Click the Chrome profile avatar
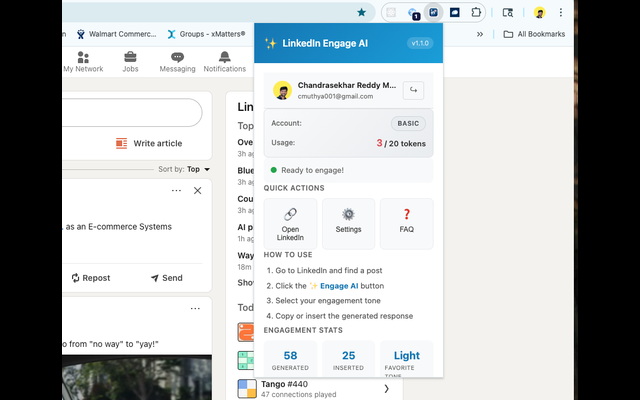Screen dimensions: 640x400 coord(540,13)
